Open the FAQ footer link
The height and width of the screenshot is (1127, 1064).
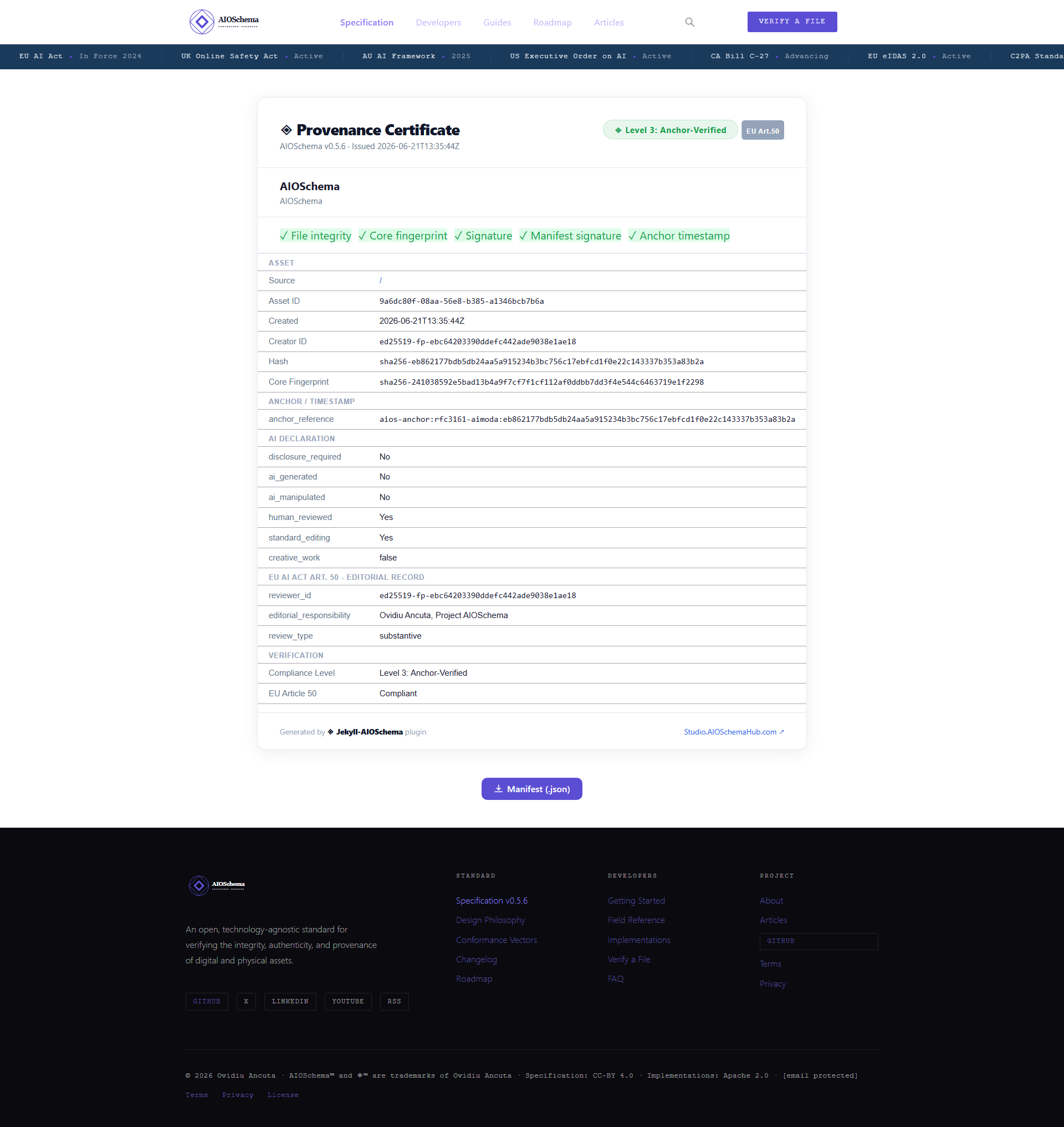pyautogui.click(x=615, y=979)
